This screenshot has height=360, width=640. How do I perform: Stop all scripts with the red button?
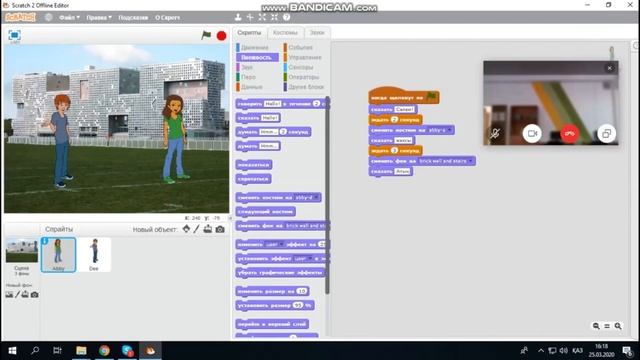click(222, 36)
